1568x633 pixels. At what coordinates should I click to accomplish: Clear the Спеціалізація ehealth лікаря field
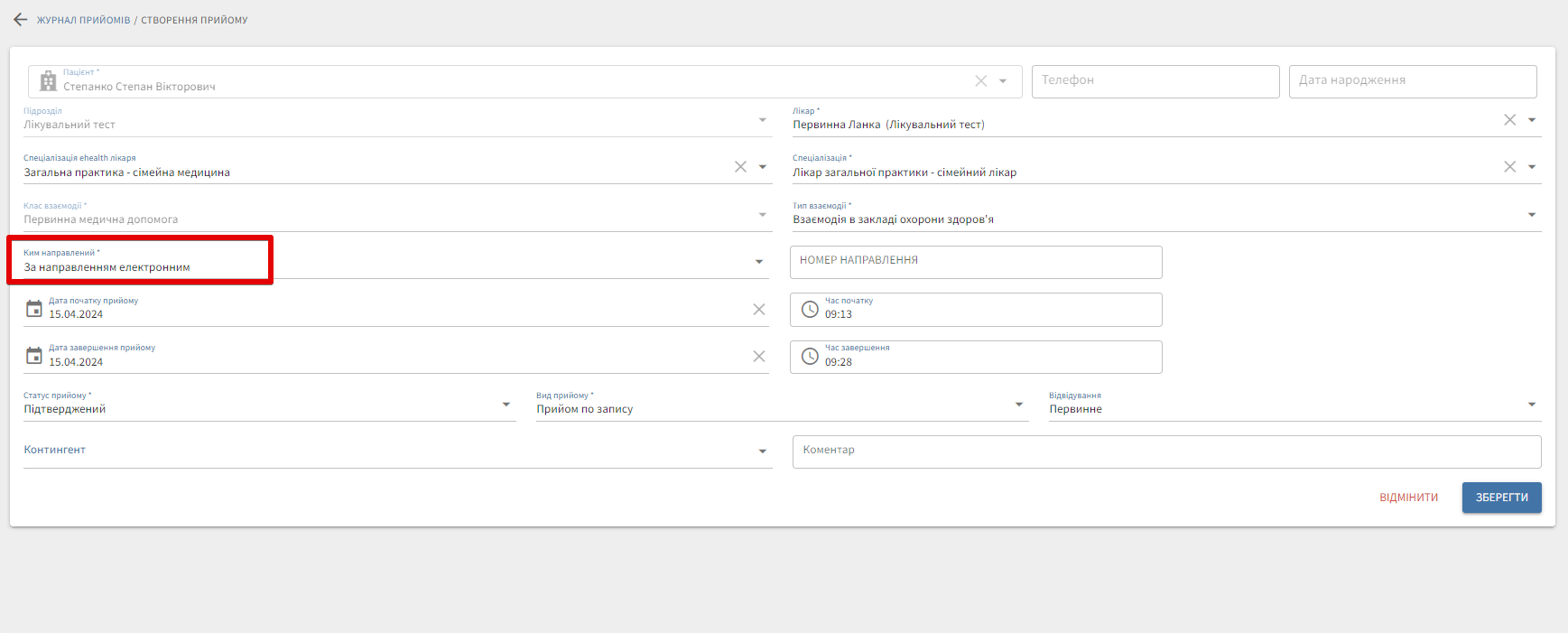point(740,167)
